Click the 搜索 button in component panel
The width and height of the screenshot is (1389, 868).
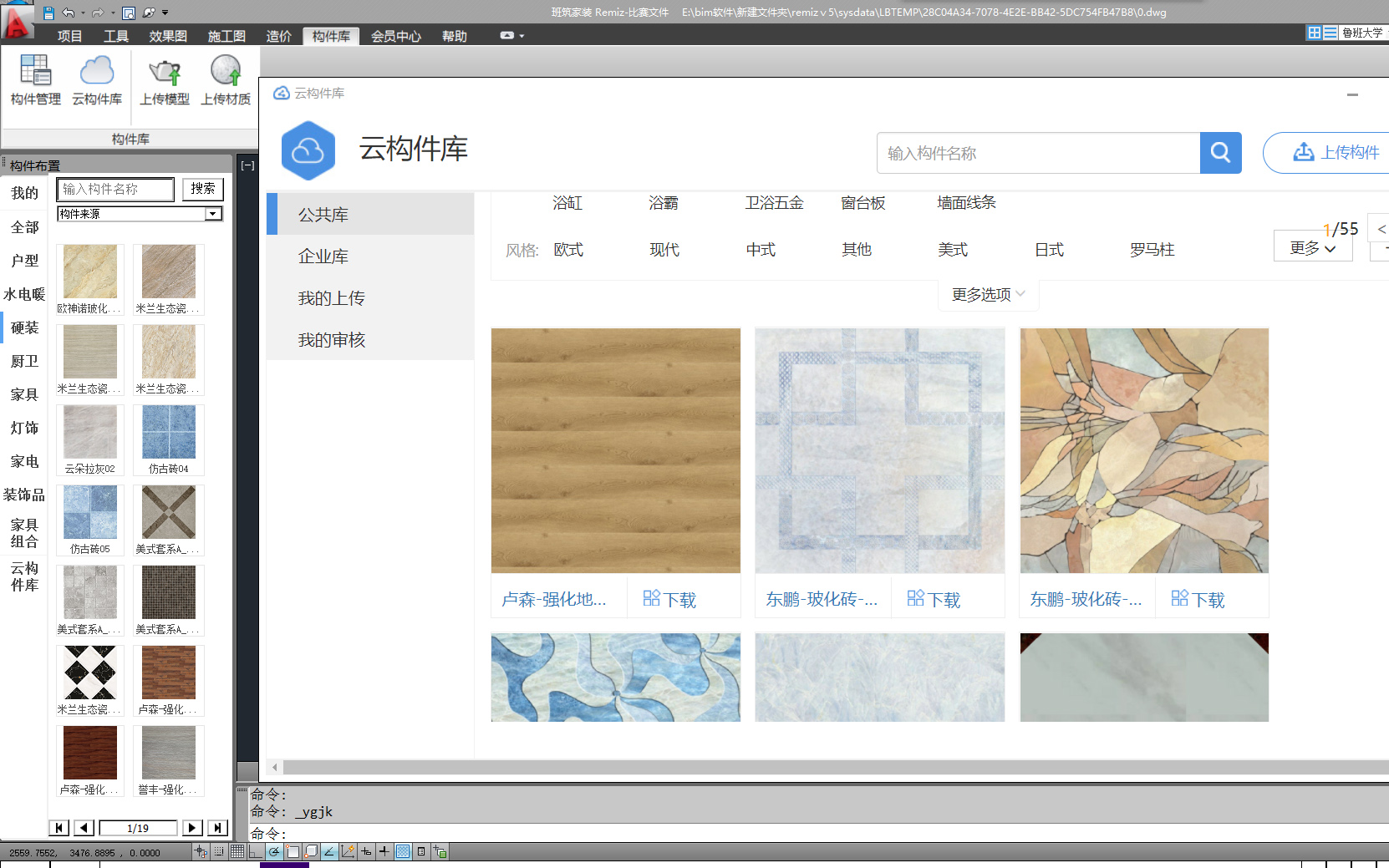[x=203, y=189]
